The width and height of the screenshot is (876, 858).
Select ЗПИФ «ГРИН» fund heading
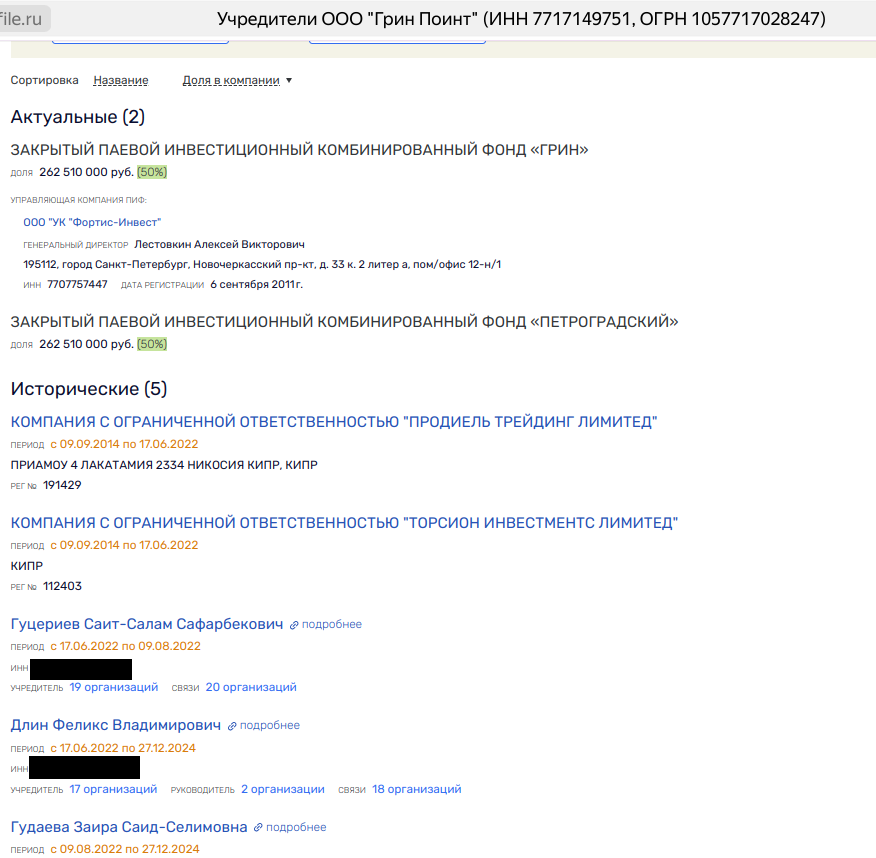pos(299,150)
